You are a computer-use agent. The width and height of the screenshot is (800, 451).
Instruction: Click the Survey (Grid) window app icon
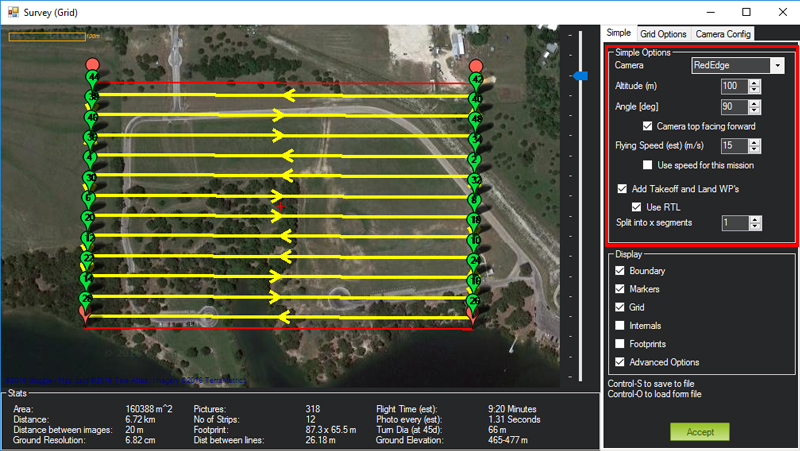click(12, 11)
